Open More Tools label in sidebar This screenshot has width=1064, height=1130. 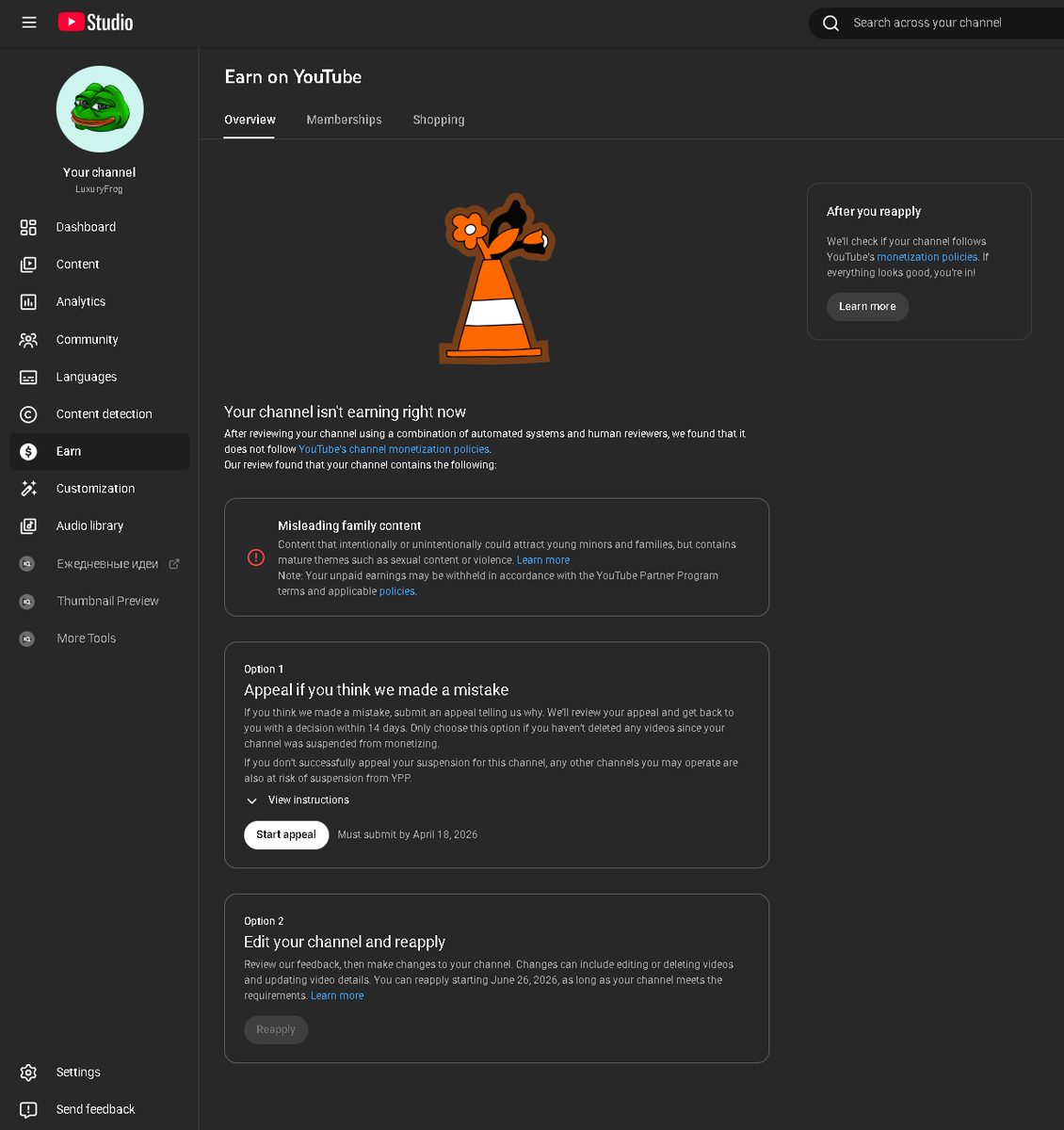click(87, 638)
